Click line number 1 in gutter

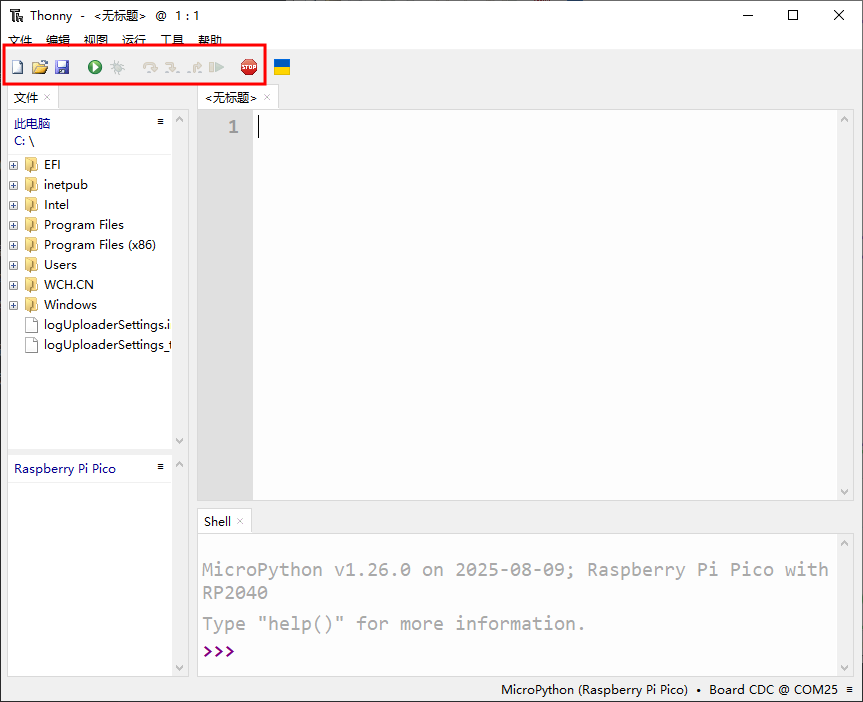coord(233,127)
